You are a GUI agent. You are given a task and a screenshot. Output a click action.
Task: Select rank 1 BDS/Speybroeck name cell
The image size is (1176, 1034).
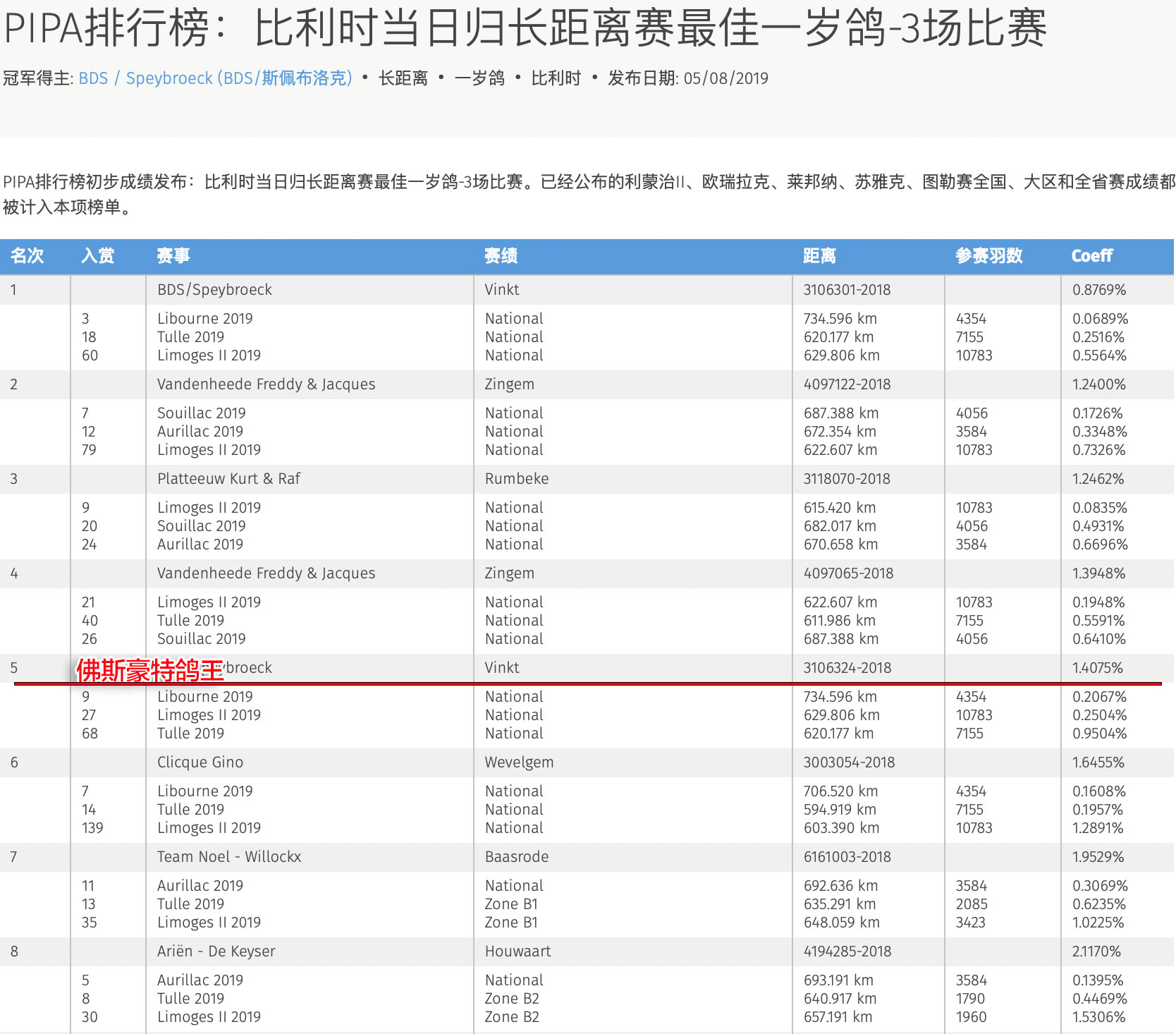point(214,290)
